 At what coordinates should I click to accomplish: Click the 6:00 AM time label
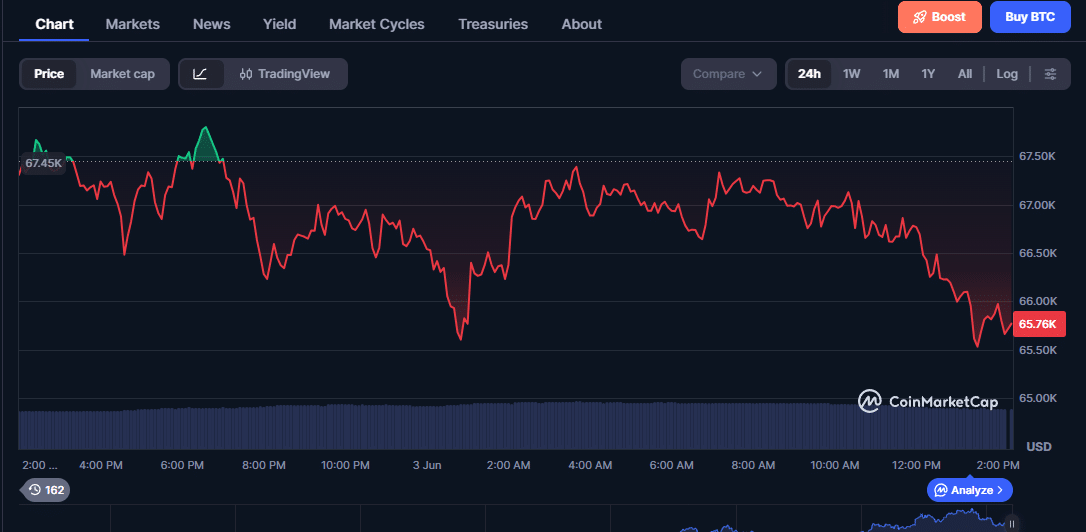(673, 465)
